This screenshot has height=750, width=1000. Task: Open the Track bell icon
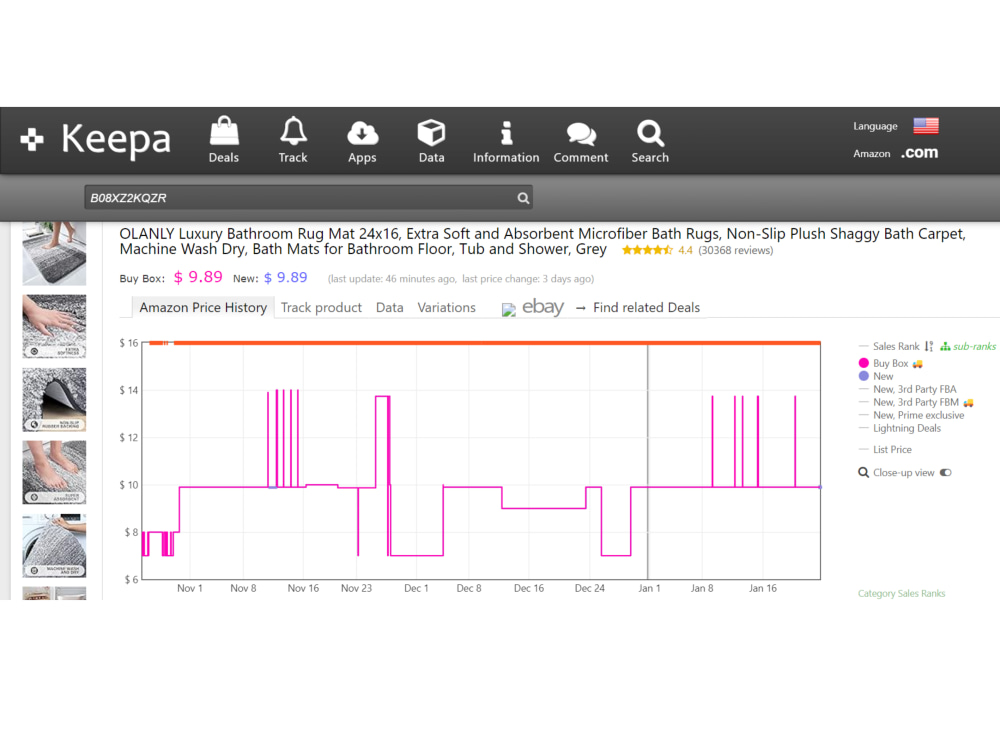pos(293,131)
